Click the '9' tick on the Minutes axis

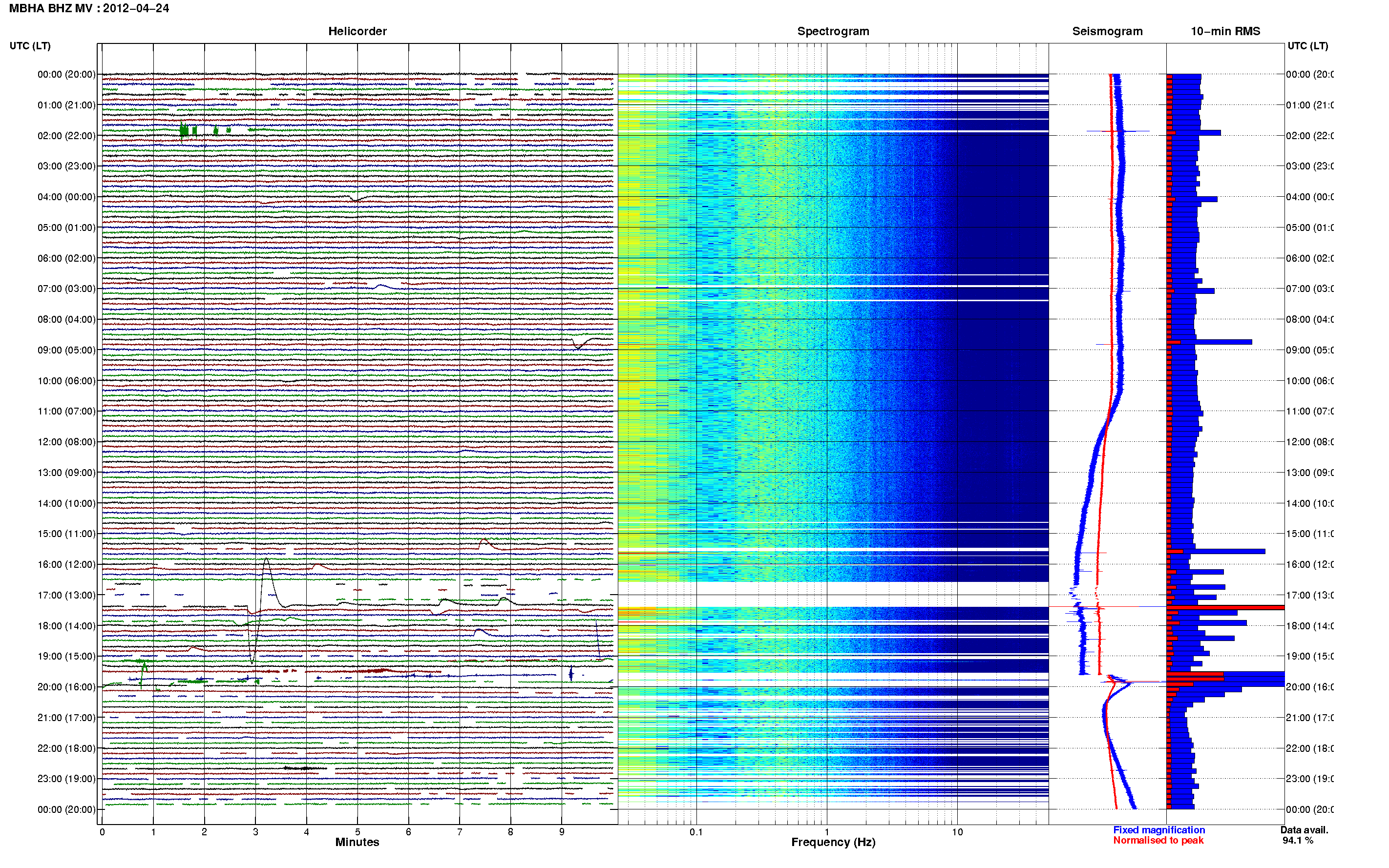pos(562,832)
